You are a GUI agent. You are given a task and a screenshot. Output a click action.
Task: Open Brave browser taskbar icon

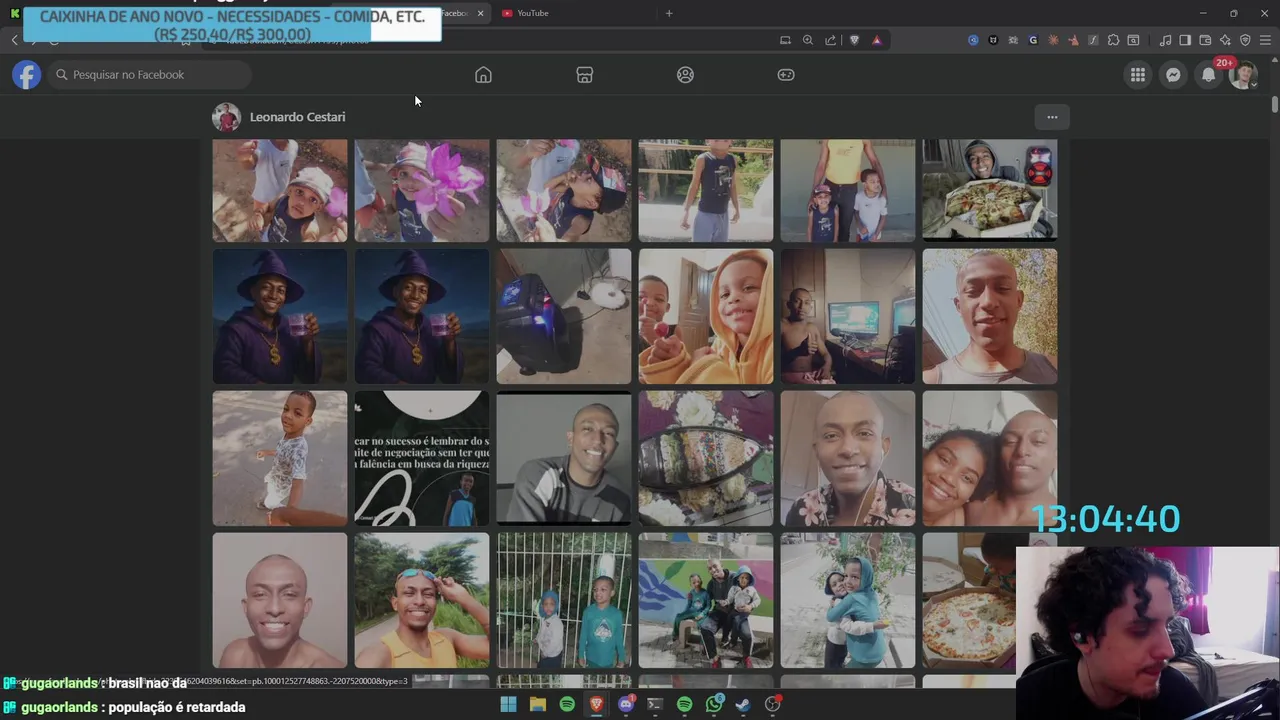596,705
